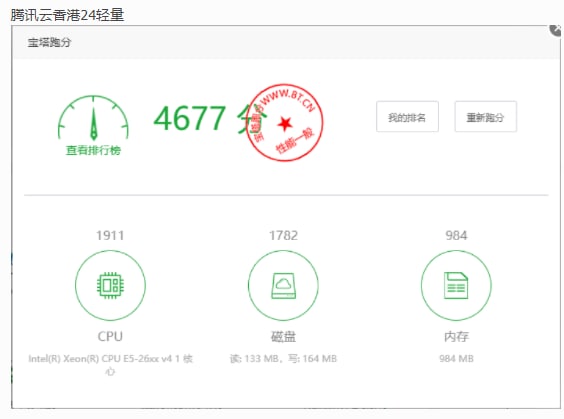The image size is (564, 419).
Task: Click the 我的排名 button
Action: (x=407, y=117)
